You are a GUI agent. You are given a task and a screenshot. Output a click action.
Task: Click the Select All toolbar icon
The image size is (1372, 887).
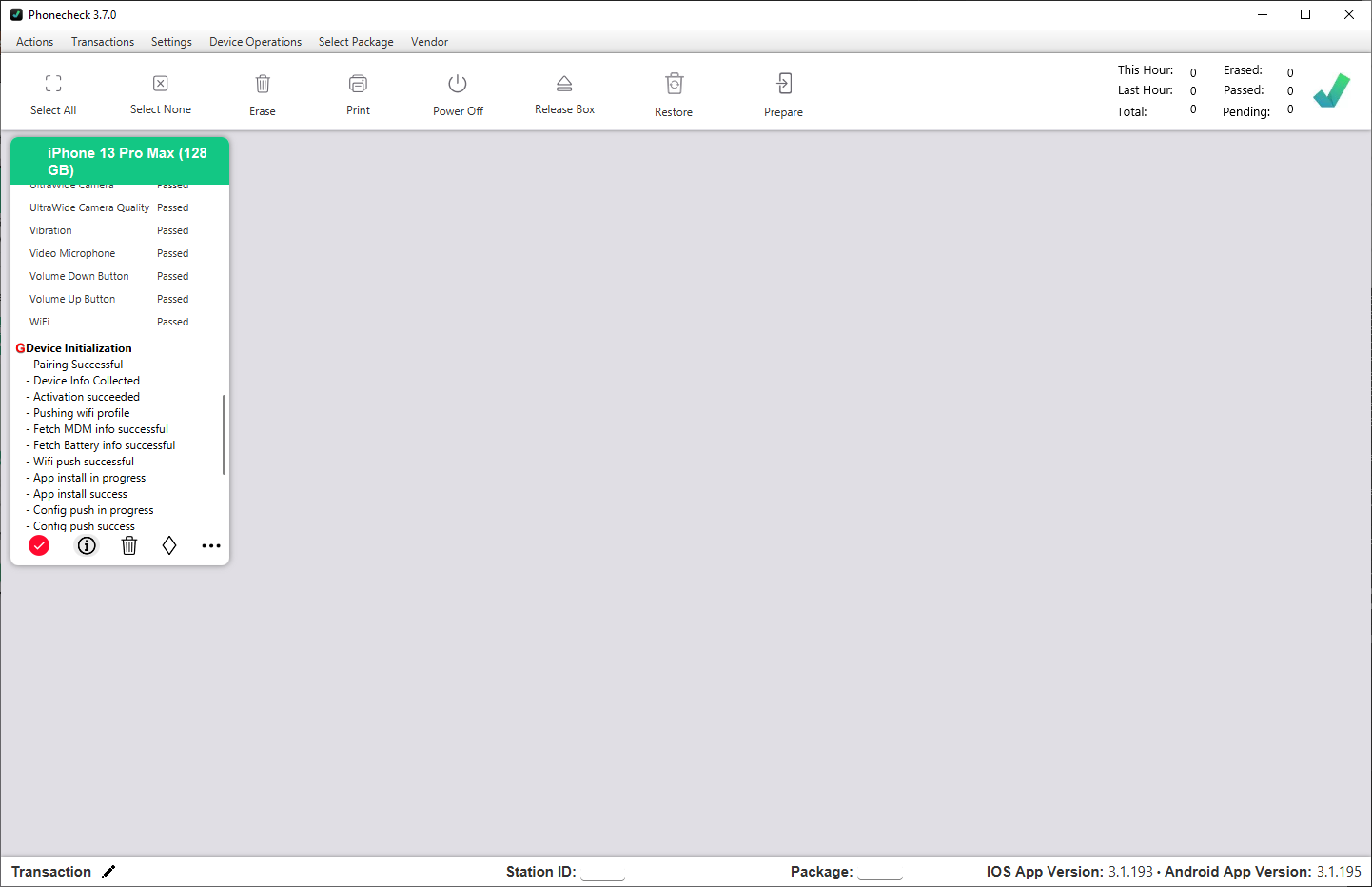tap(53, 84)
